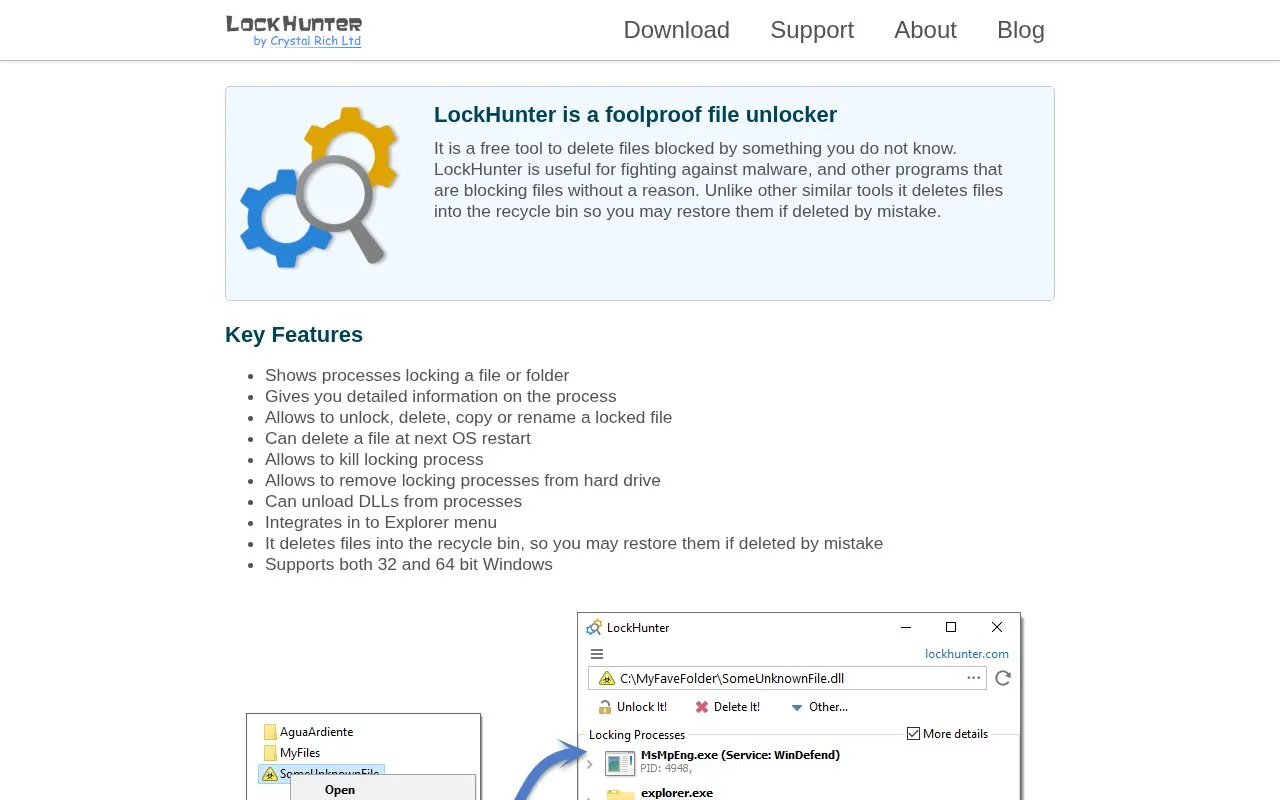Click 'Can delete a file at next OS restart'

(x=398, y=438)
